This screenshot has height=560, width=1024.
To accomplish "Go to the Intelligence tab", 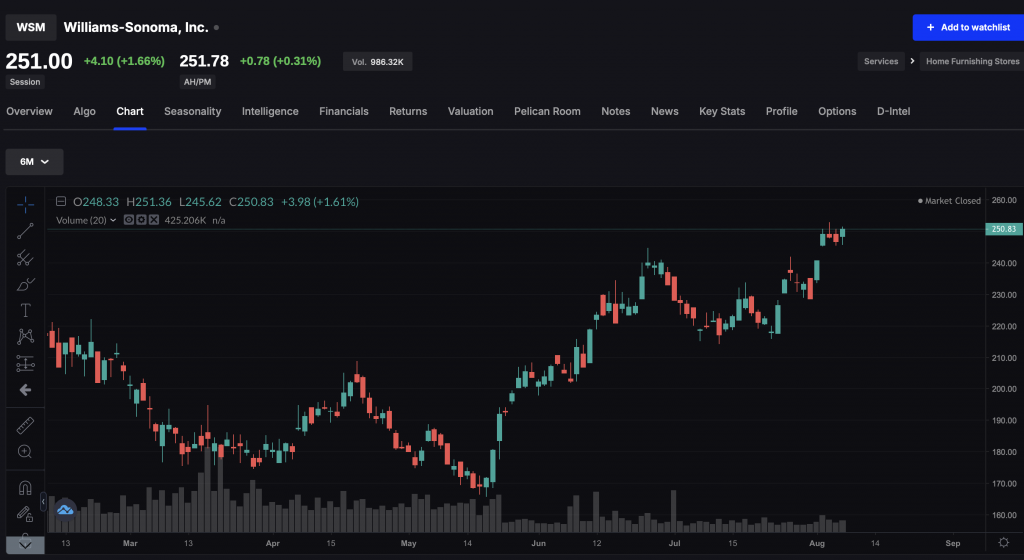I will 270,112.
